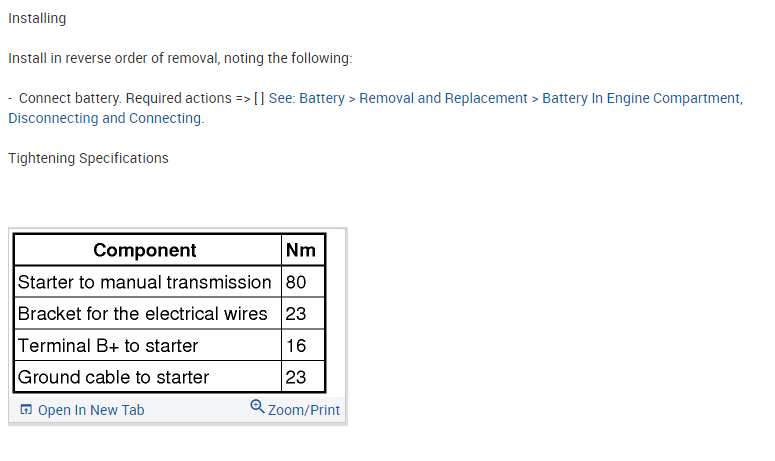Click the Zoom/Print text label
The height and width of the screenshot is (461, 775).
click(304, 410)
